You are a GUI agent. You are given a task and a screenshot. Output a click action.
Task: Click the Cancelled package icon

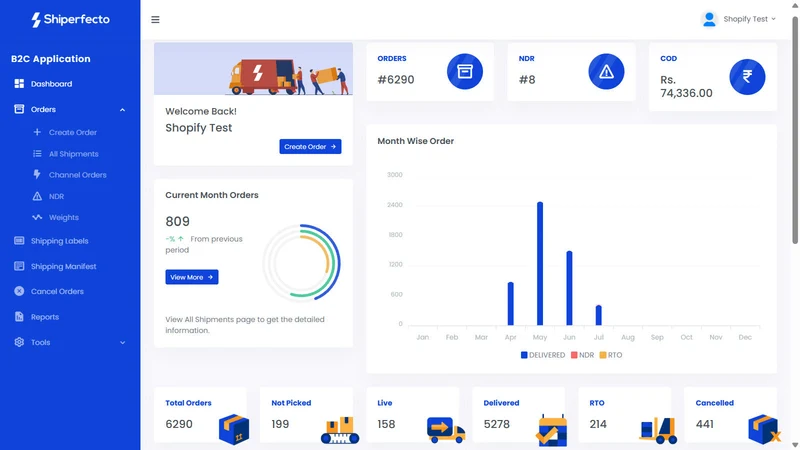point(764,429)
